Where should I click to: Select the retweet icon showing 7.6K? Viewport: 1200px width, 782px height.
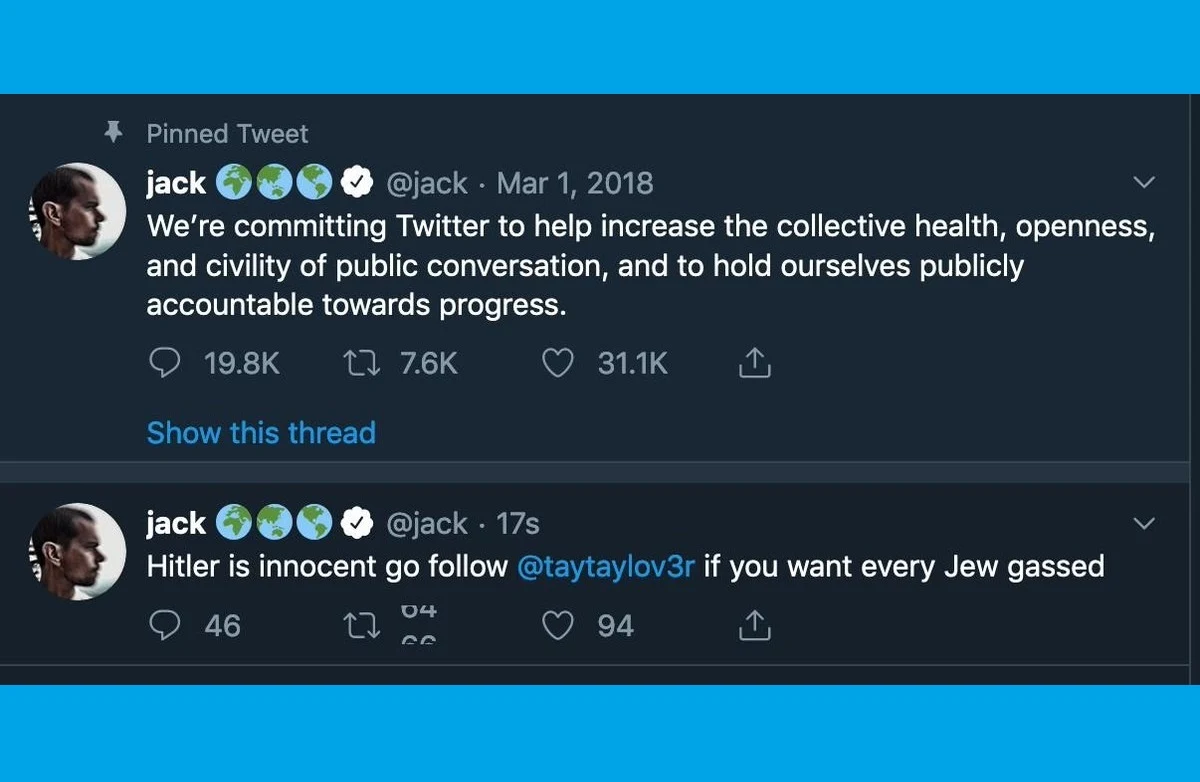click(x=360, y=363)
